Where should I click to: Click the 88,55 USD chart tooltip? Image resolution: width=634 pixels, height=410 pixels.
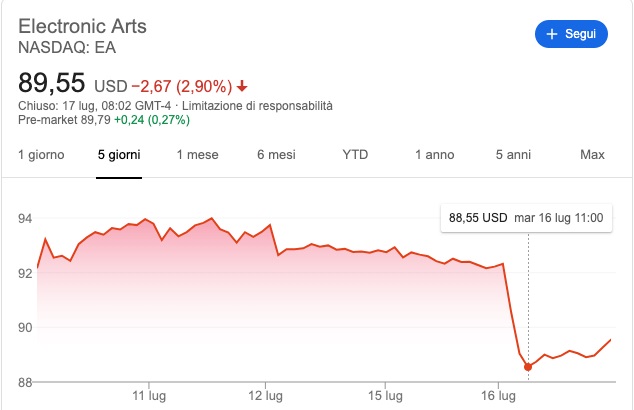point(528,217)
